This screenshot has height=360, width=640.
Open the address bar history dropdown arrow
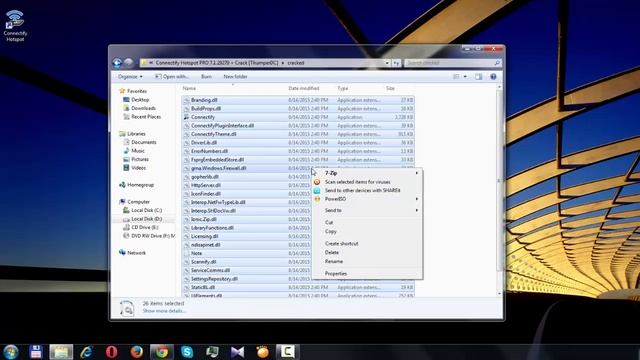(x=387, y=63)
